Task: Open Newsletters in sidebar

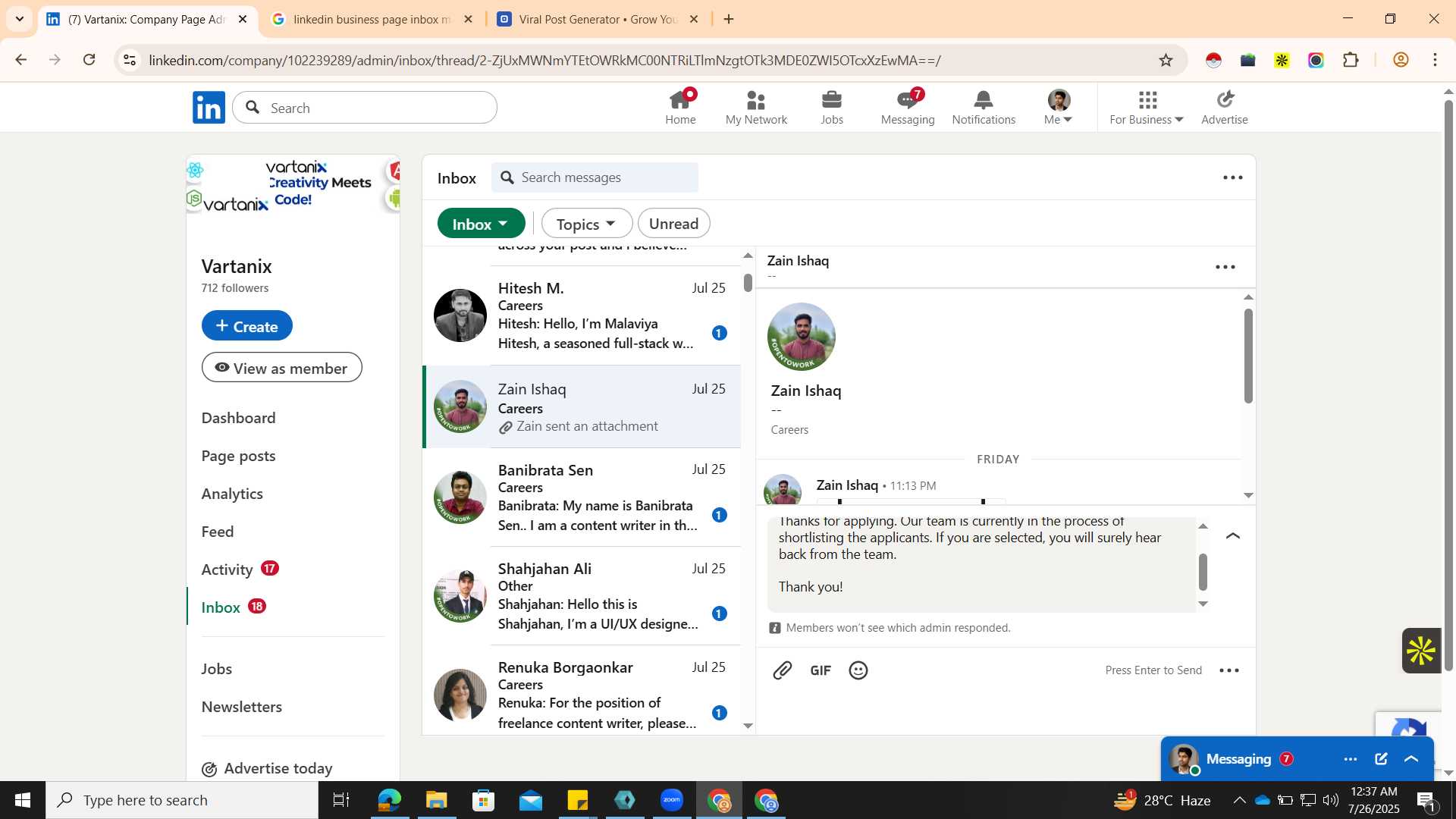Action: pyautogui.click(x=241, y=707)
